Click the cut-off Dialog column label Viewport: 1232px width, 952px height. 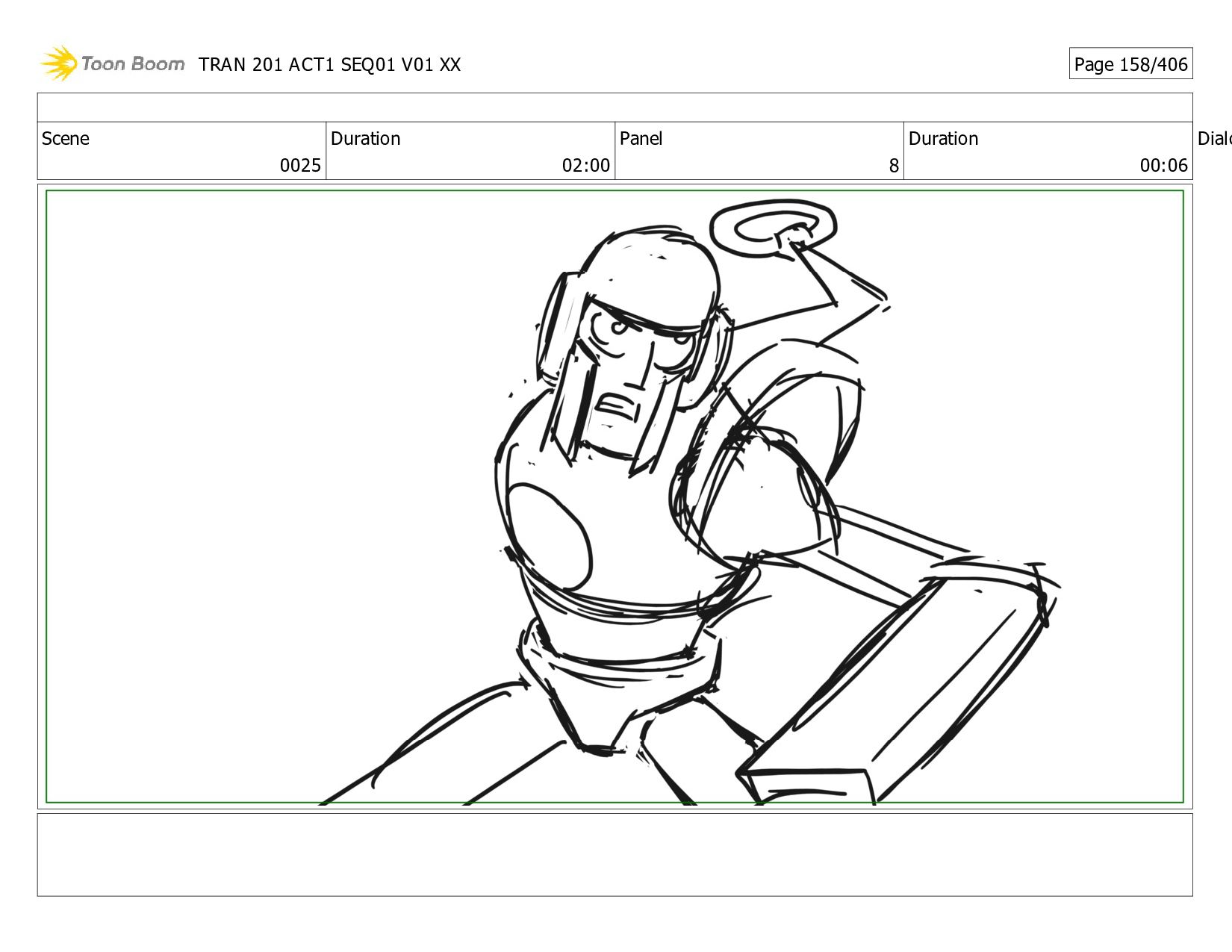(1213, 139)
